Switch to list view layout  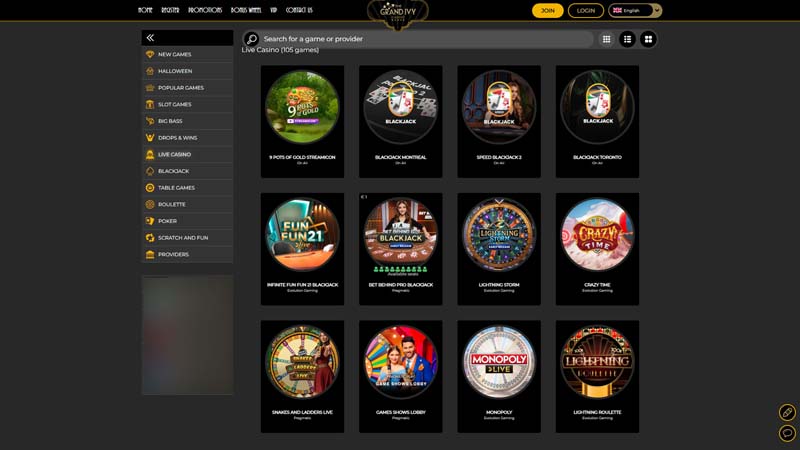coord(628,39)
